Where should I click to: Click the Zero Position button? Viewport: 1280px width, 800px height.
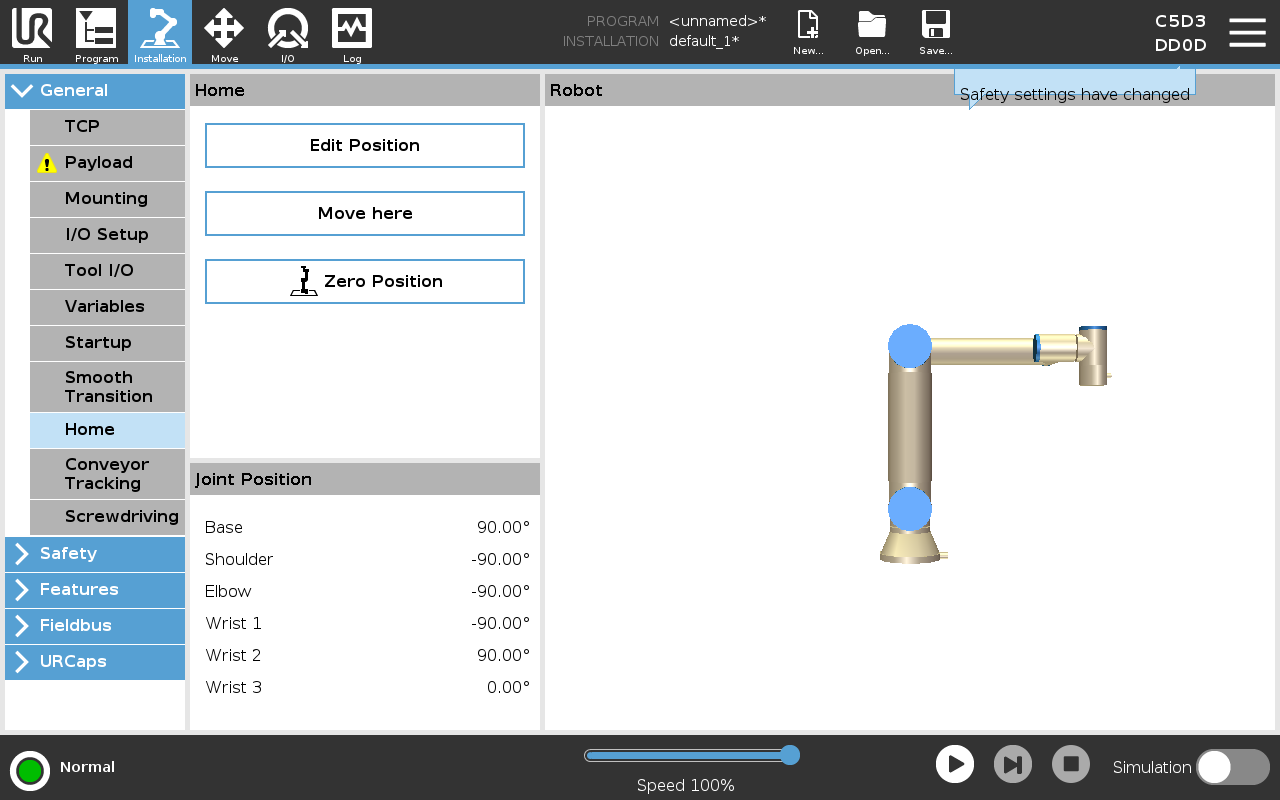tap(365, 282)
